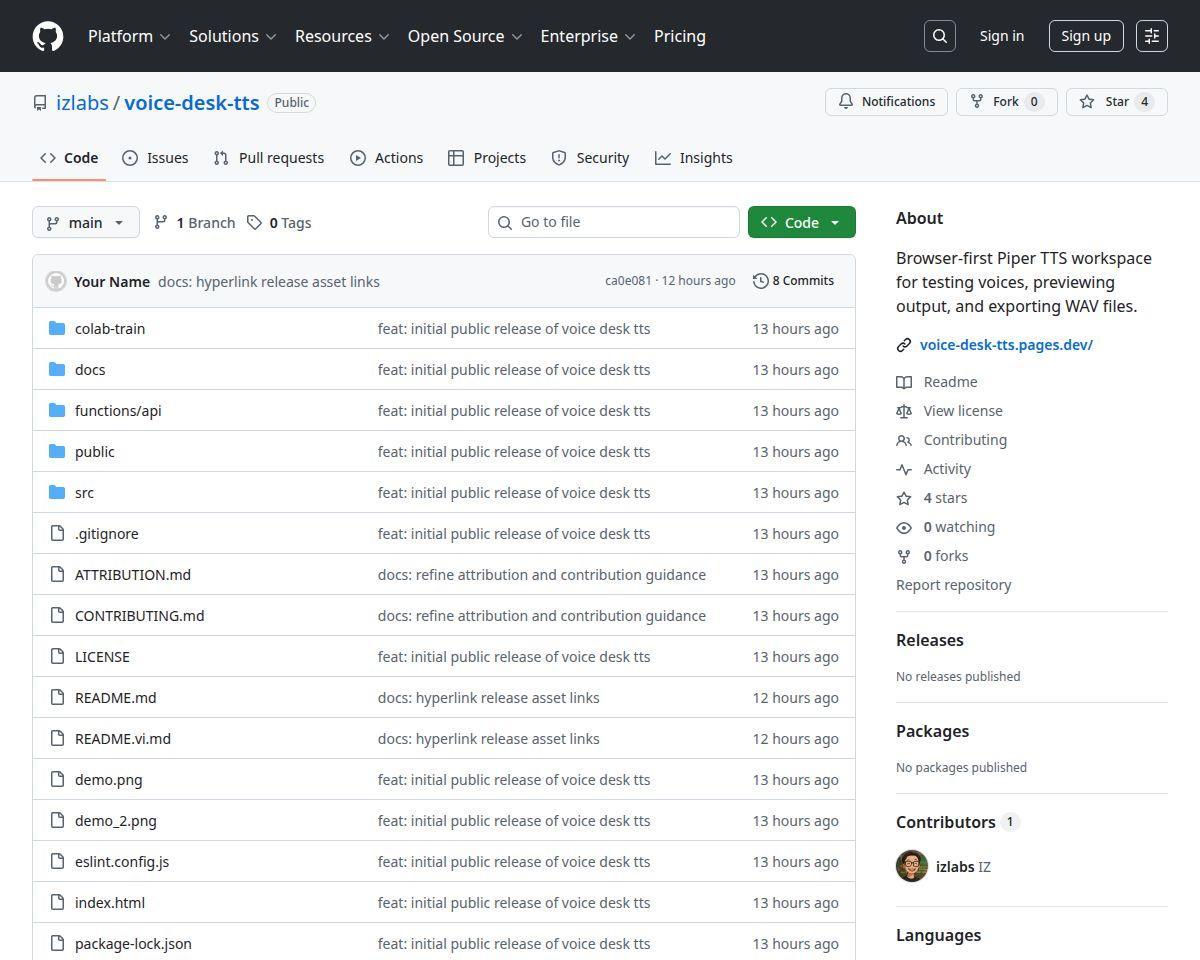Click the Contributing people icon in sidebar
The height and width of the screenshot is (960, 1200).
904,439
